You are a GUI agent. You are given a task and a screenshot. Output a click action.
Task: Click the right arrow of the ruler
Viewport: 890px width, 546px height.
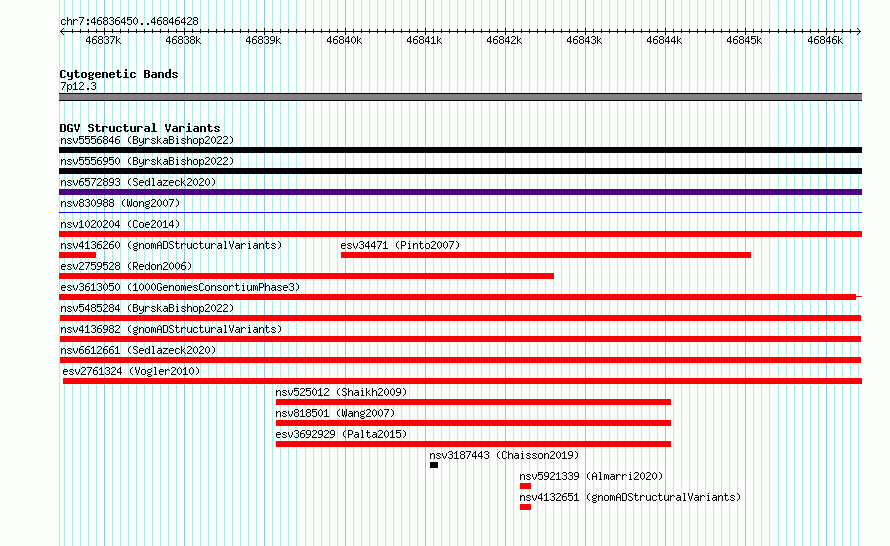pyautogui.click(x=859, y=32)
